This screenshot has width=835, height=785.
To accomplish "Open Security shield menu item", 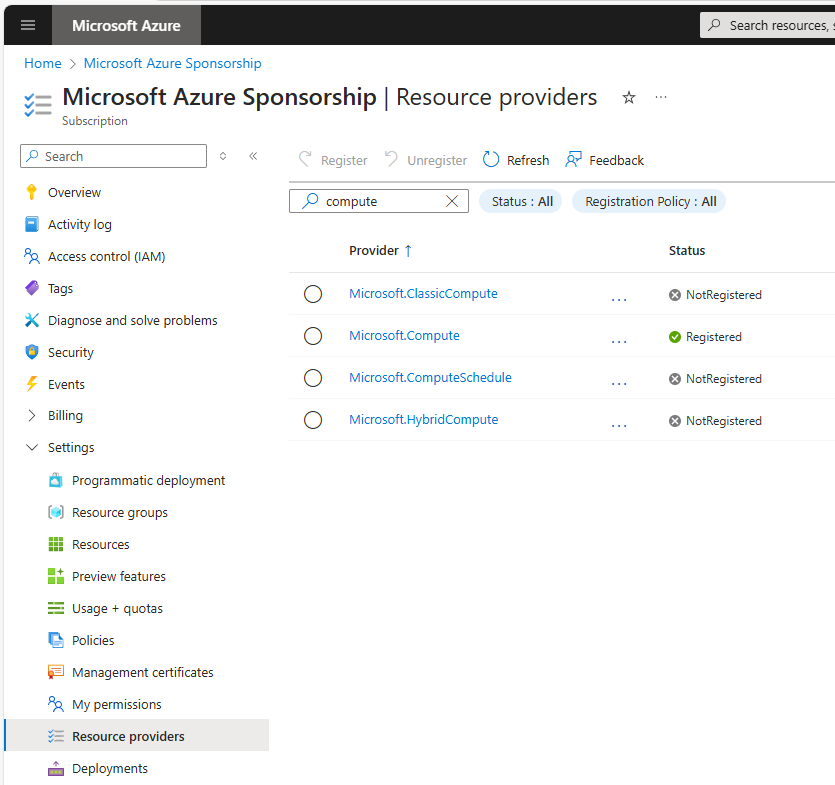I will [x=70, y=352].
